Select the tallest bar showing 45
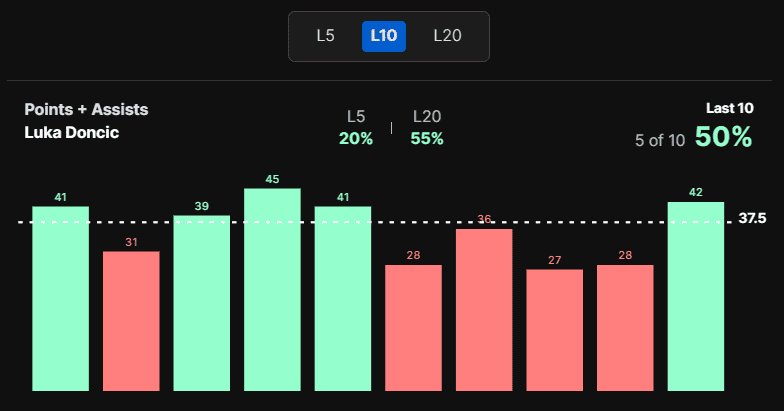The image size is (784, 411). 272,289
